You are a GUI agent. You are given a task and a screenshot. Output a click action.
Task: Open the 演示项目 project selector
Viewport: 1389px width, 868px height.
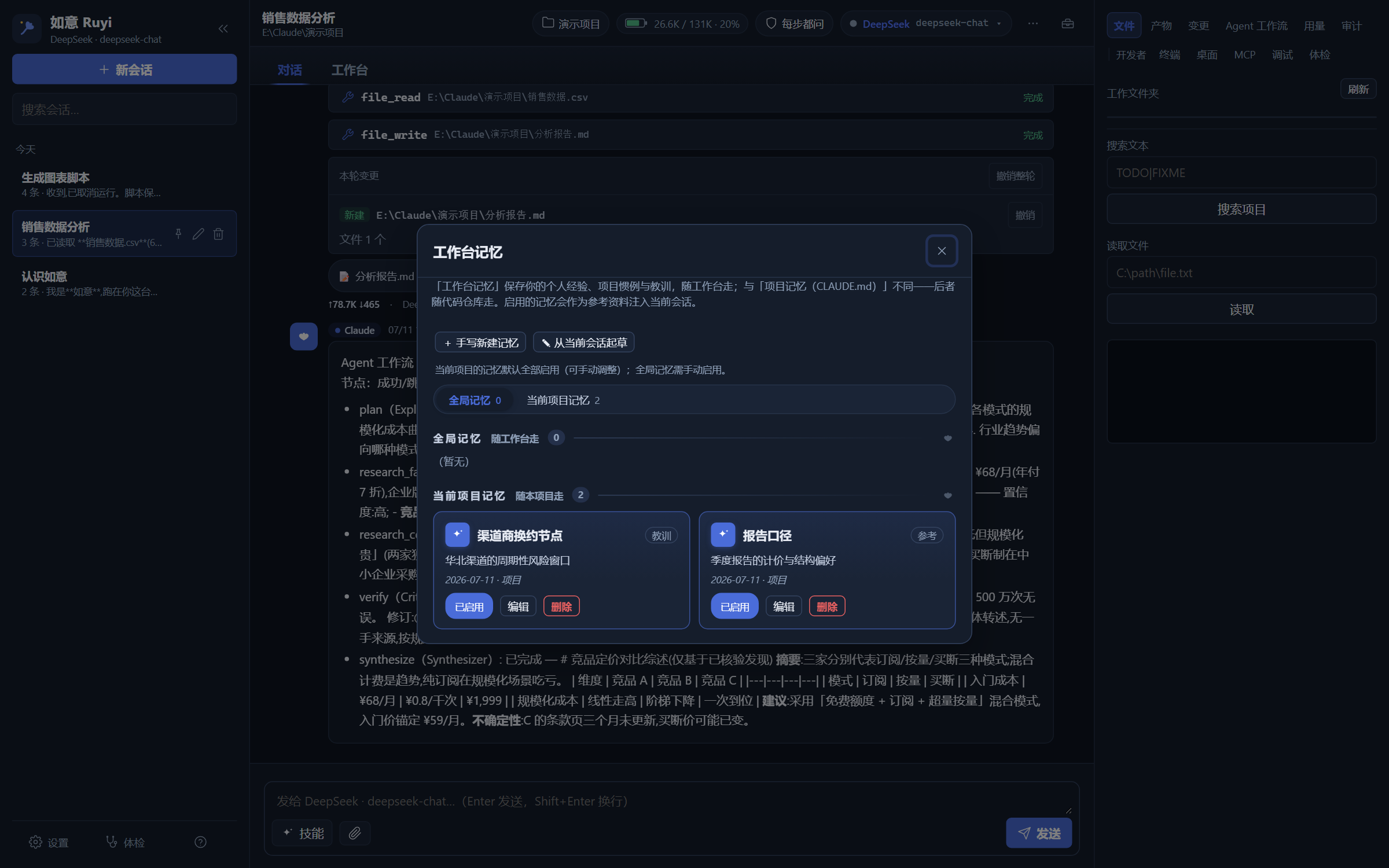click(571, 24)
